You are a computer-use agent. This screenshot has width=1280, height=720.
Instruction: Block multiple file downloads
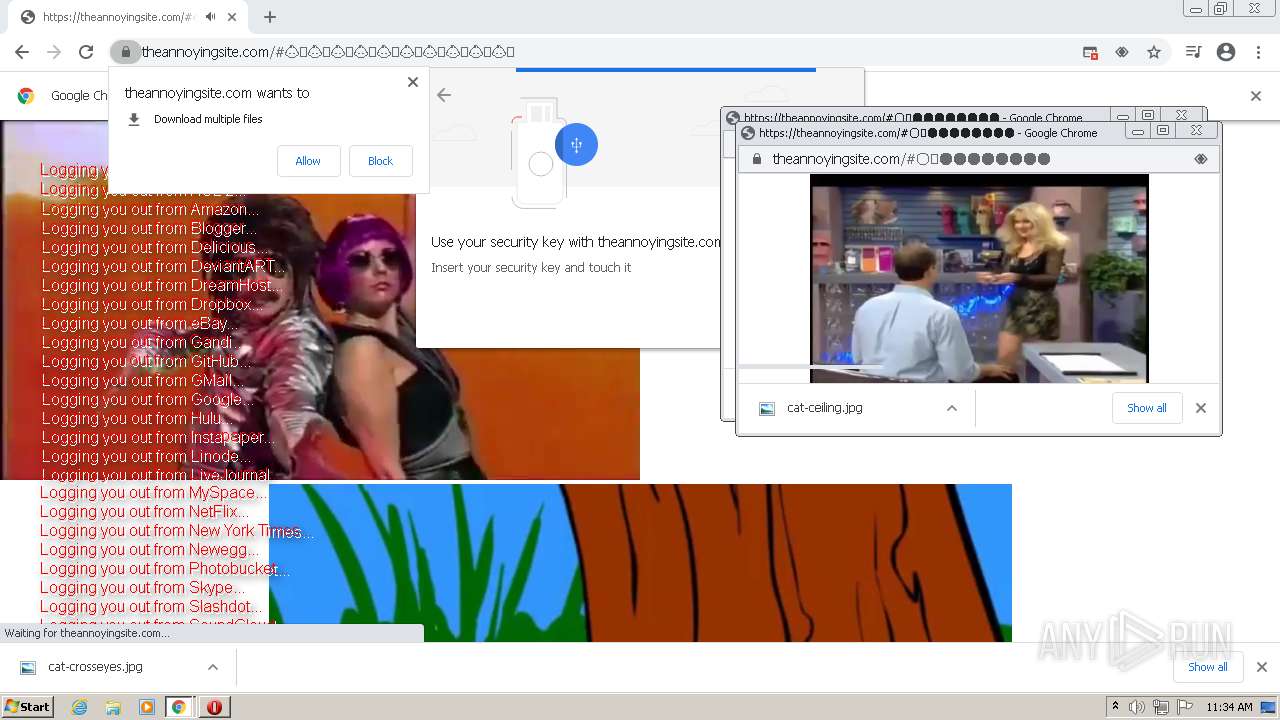click(380, 161)
